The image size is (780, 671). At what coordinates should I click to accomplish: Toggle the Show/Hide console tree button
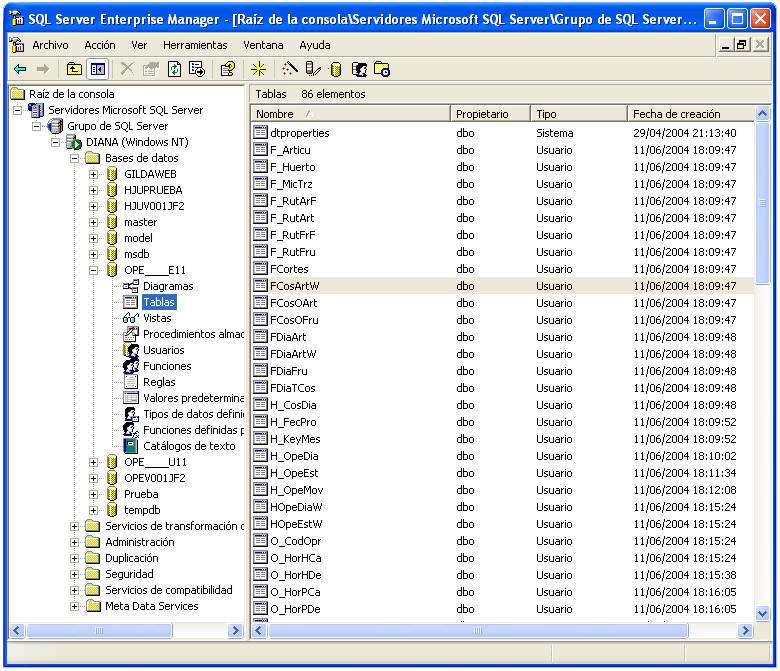coord(98,69)
